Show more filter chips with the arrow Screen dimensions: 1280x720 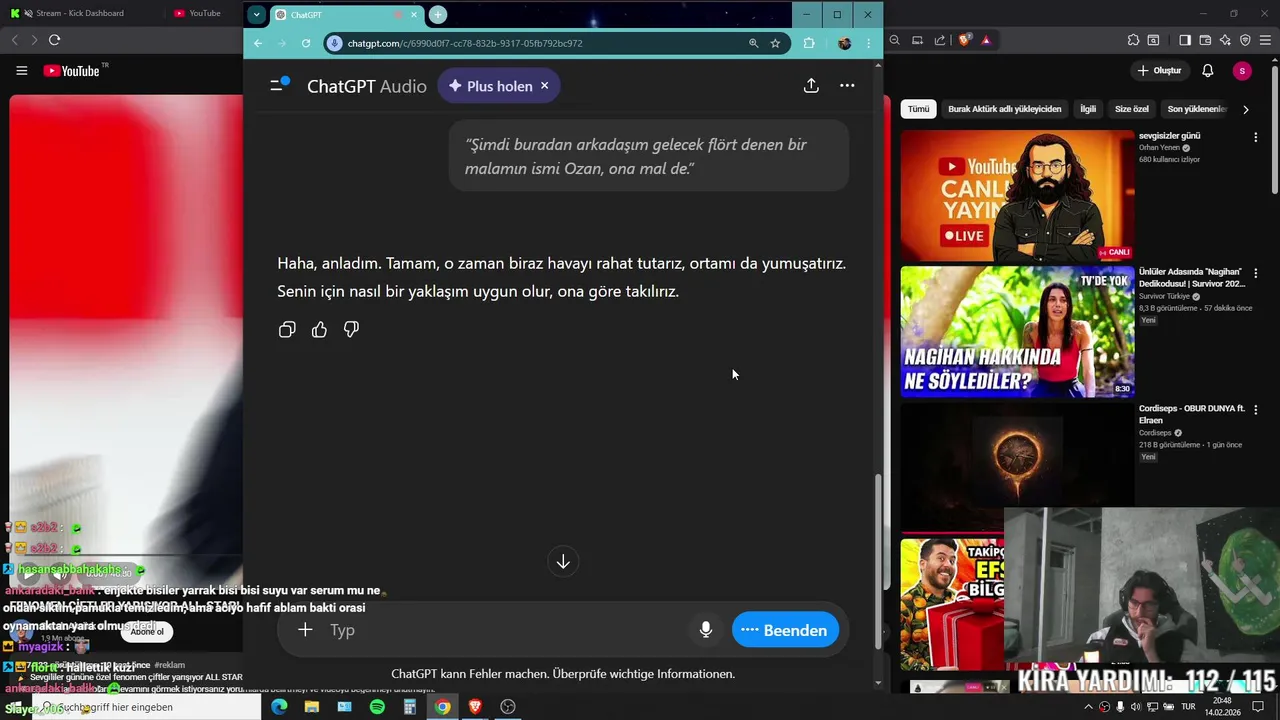click(1245, 109)
